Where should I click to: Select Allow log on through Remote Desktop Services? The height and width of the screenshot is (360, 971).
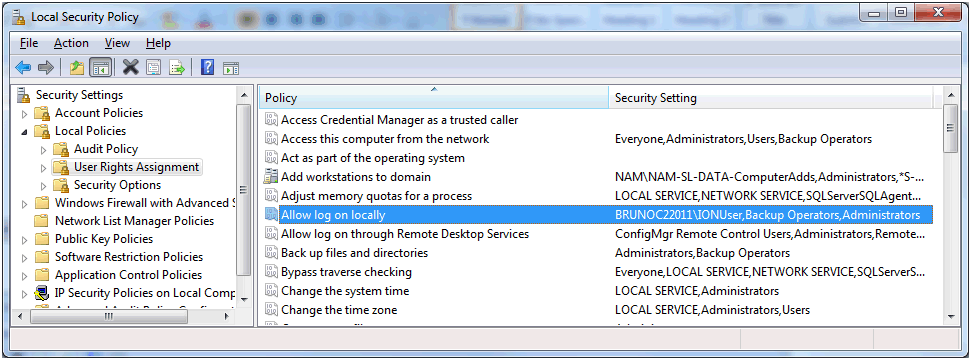point(405,234)
